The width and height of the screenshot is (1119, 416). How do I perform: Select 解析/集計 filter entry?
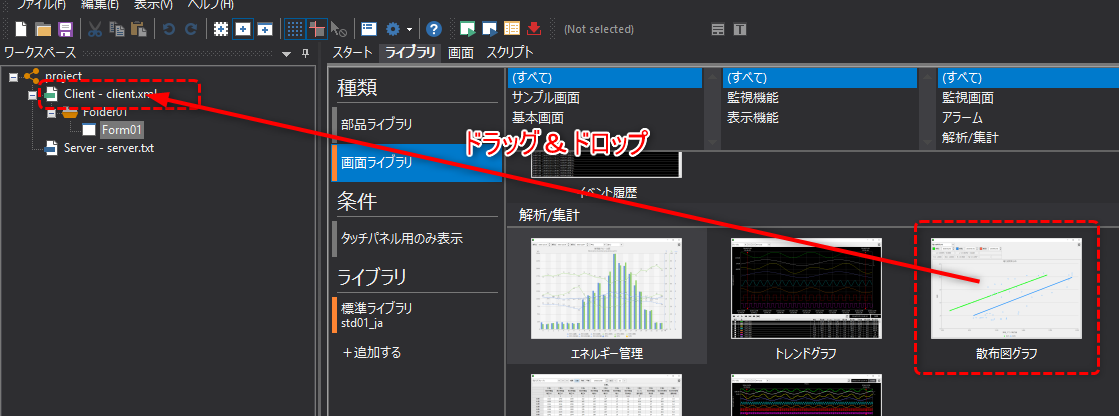tap(969, 138)
